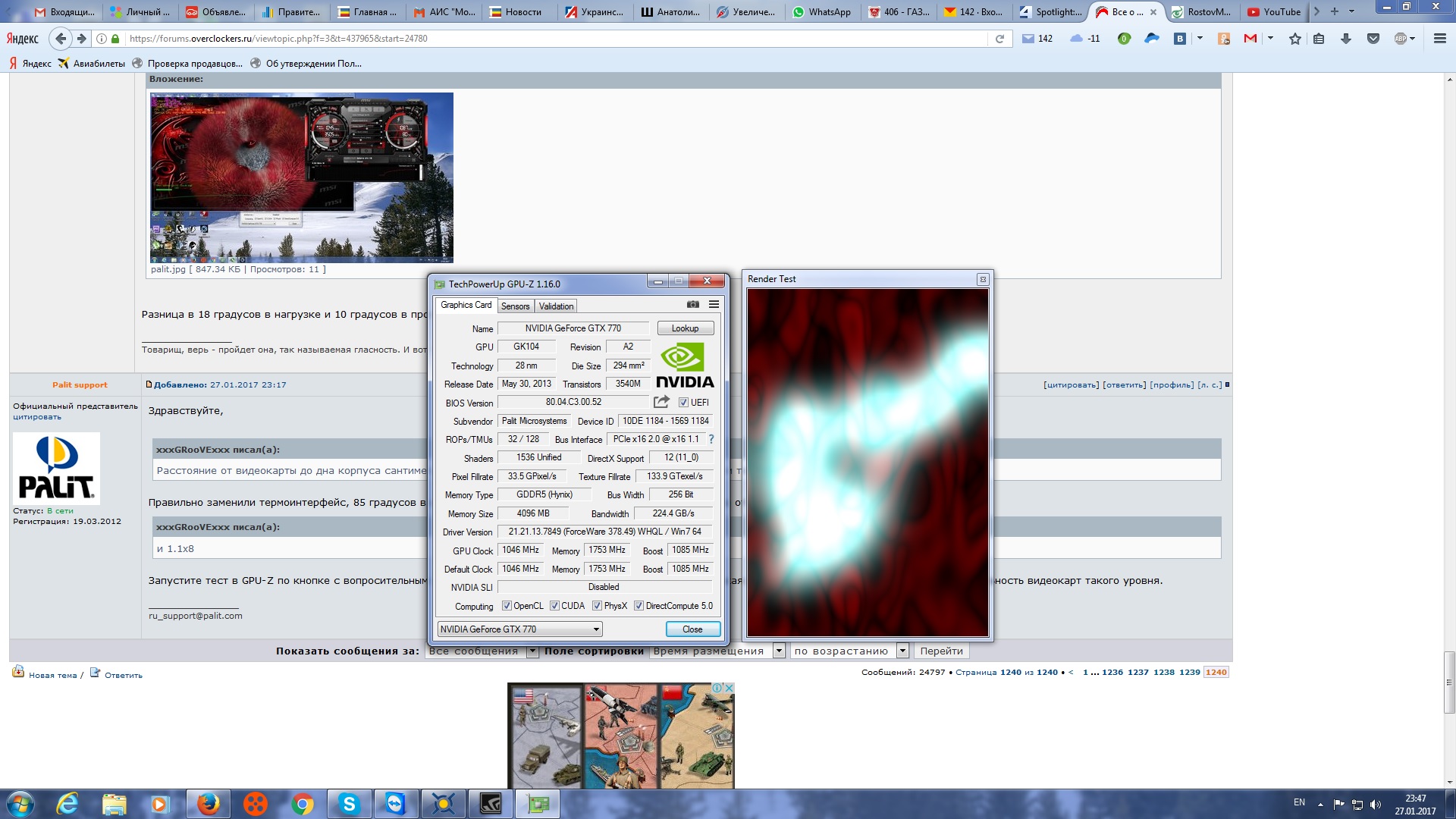The width and height of the screenshot is (1456, 819).
Task: Switch to the Validation tab
Action: [556, 306]
